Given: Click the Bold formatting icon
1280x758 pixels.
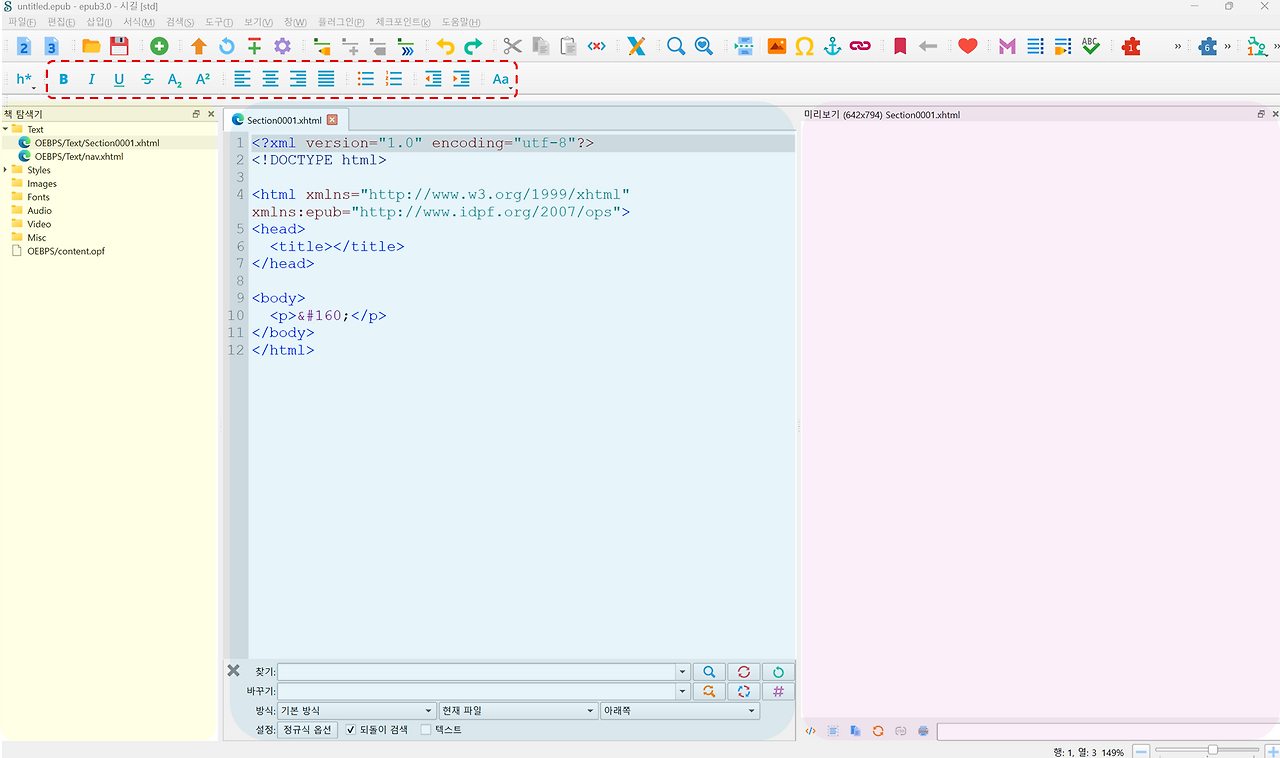Looking at the screenshot, I should (x=64, y=79).
